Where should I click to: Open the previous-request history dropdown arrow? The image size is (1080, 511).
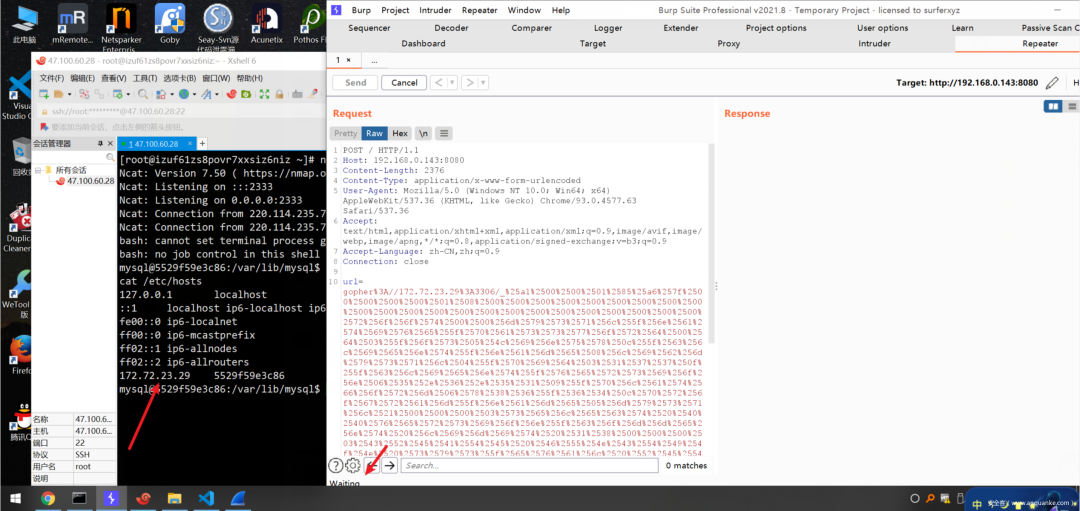point(452,83)
